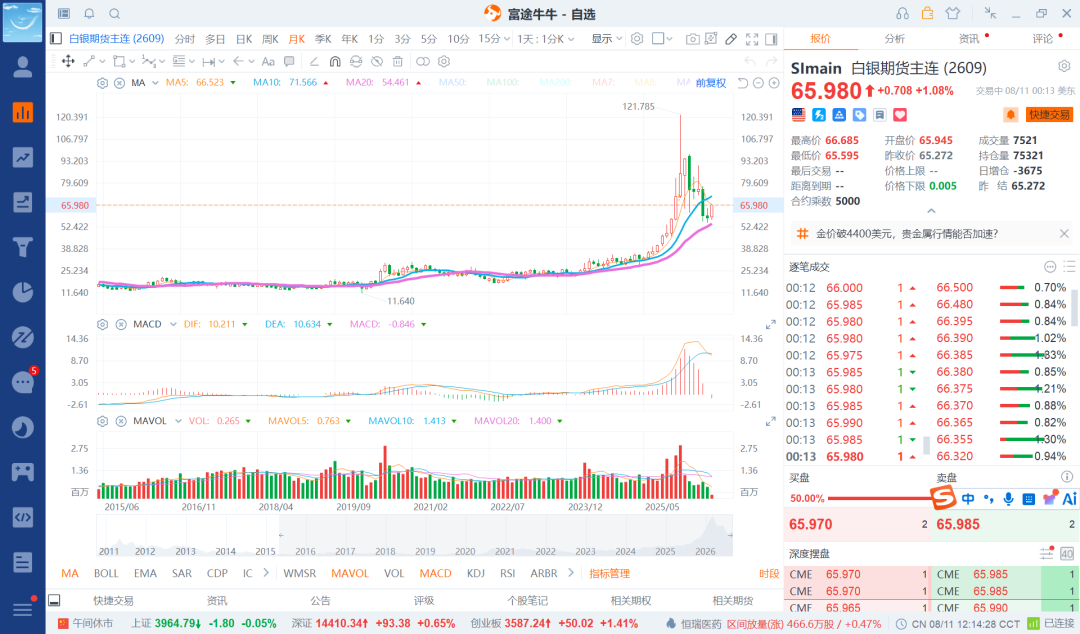Image resolution: width=1080 pixels, height=634 pixels.
Task: Collapse the quote details chevron
Action: [x=931, y=211]
